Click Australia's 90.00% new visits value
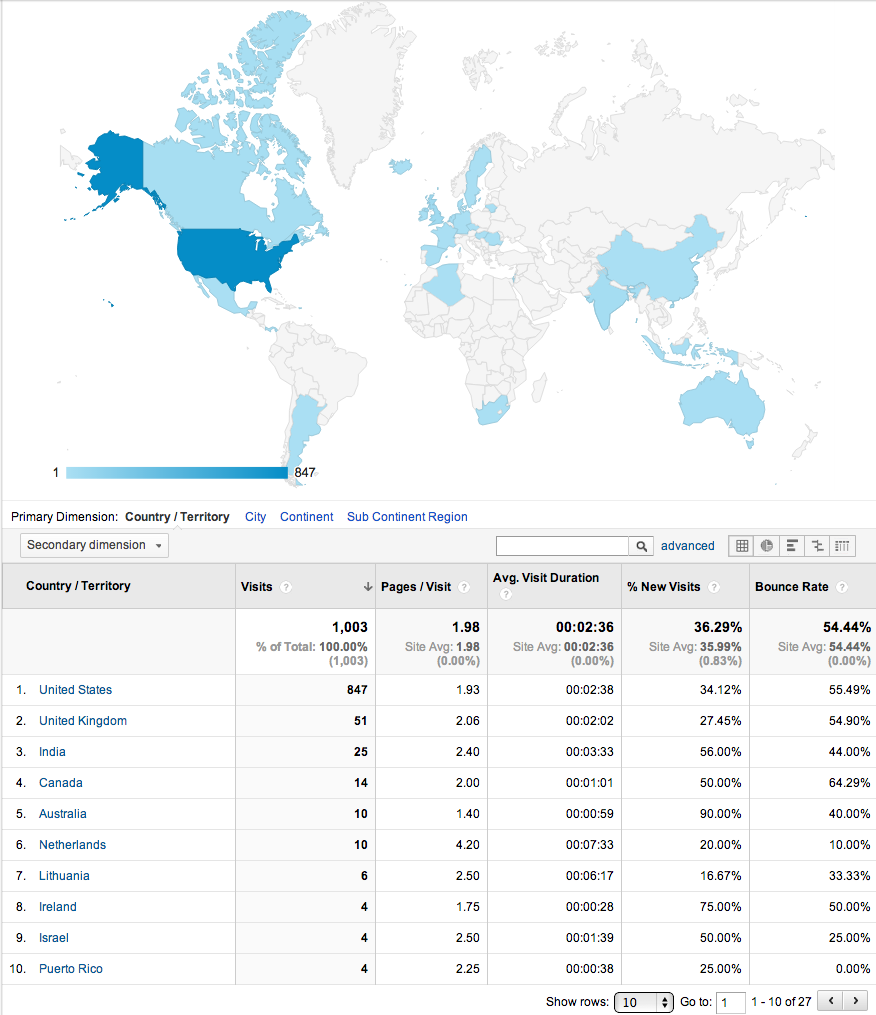This screenshot has height=1015, width=876. click(720, 814)
